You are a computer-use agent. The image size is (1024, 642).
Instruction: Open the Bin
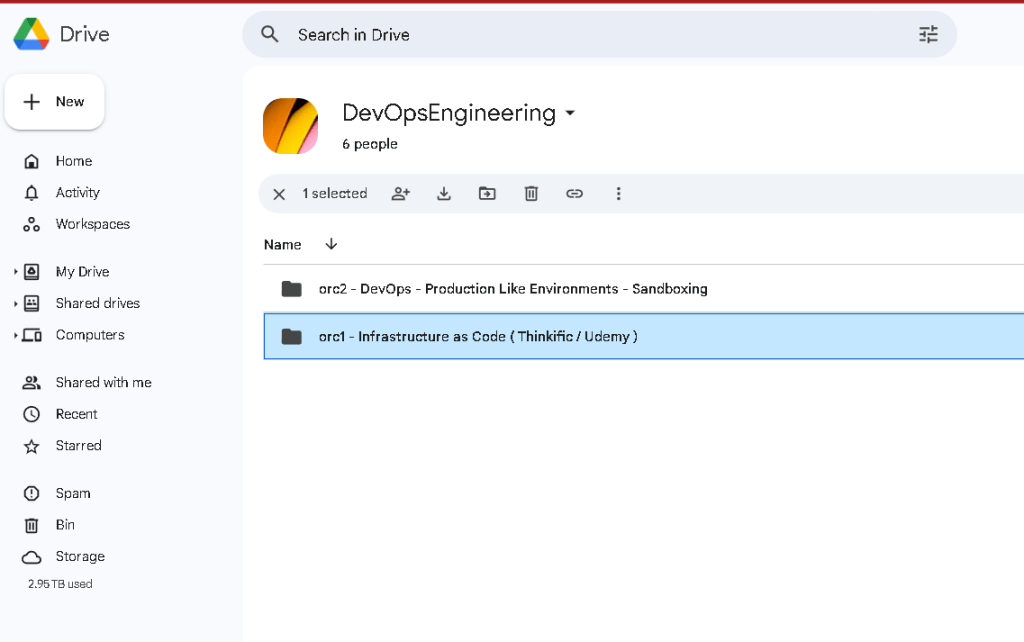pos(65,525)
